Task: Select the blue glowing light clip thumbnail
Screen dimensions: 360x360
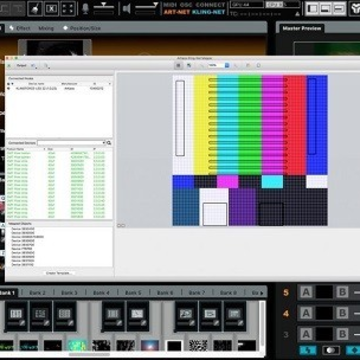Action: [150, 345]
